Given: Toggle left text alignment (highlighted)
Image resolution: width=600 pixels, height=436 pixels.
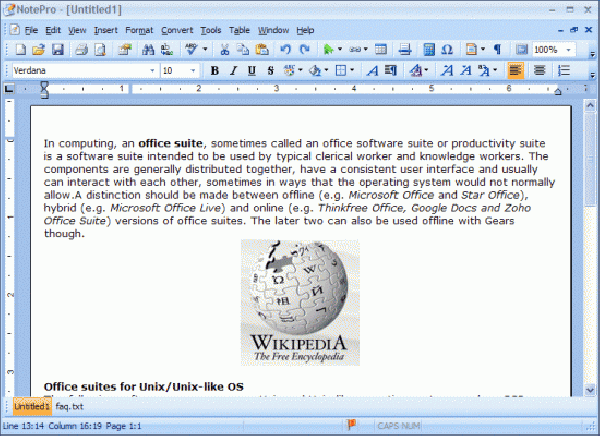Looking at the screenshot, I should point(515,70).
